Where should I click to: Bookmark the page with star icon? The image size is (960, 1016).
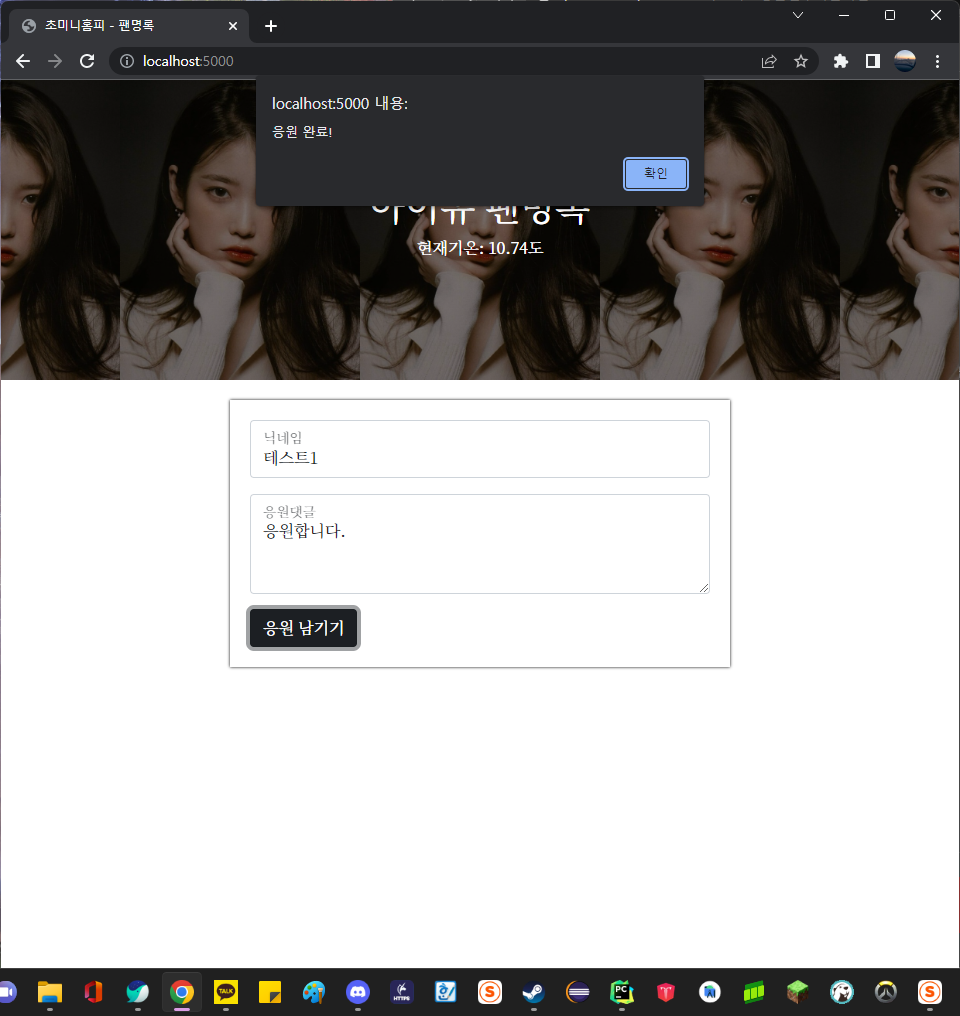[x=801, y=61]
